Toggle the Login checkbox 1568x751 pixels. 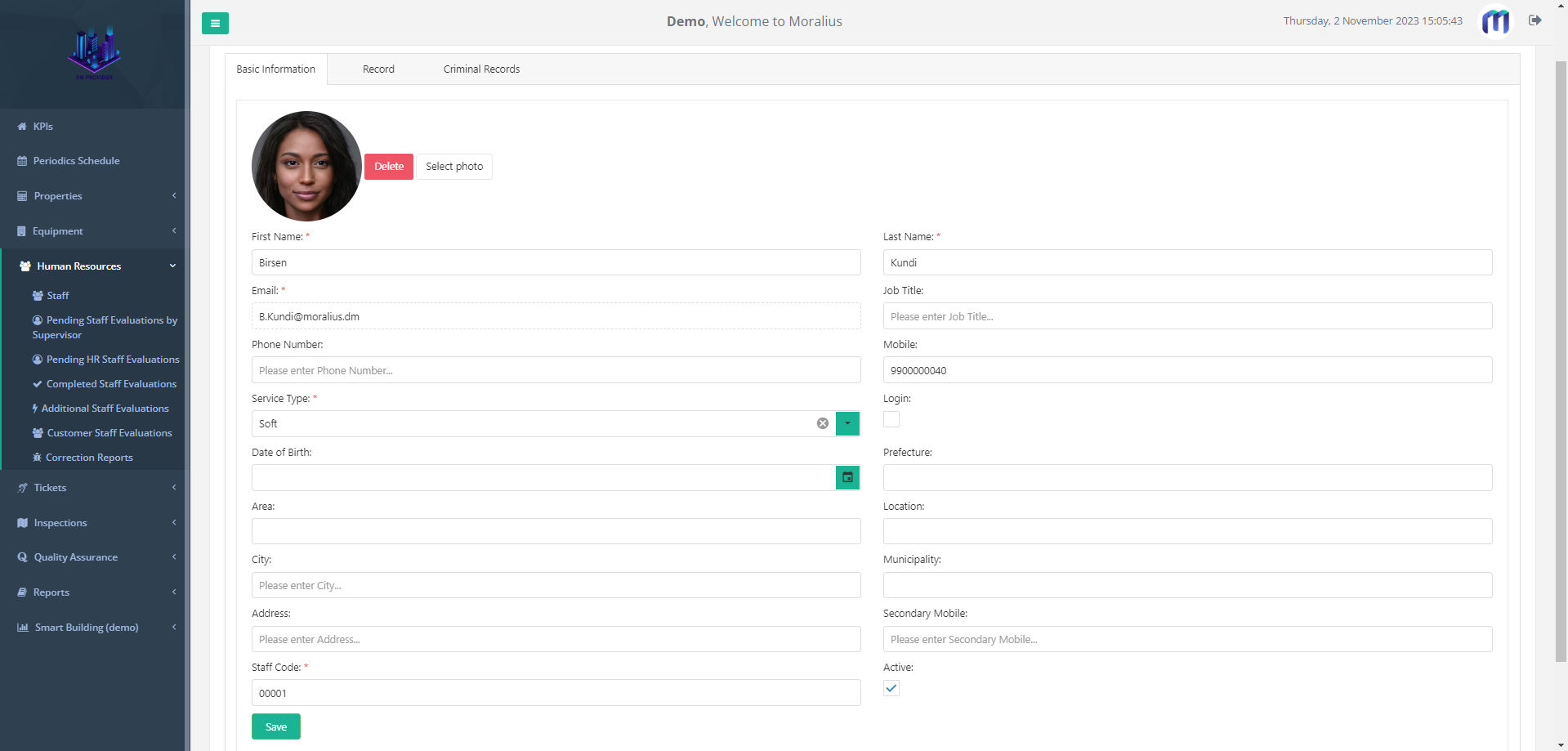[891, 419]
